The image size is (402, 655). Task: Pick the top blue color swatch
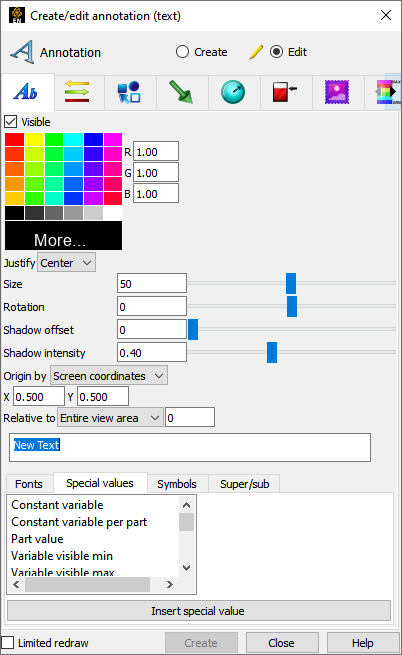pos(93,140)
